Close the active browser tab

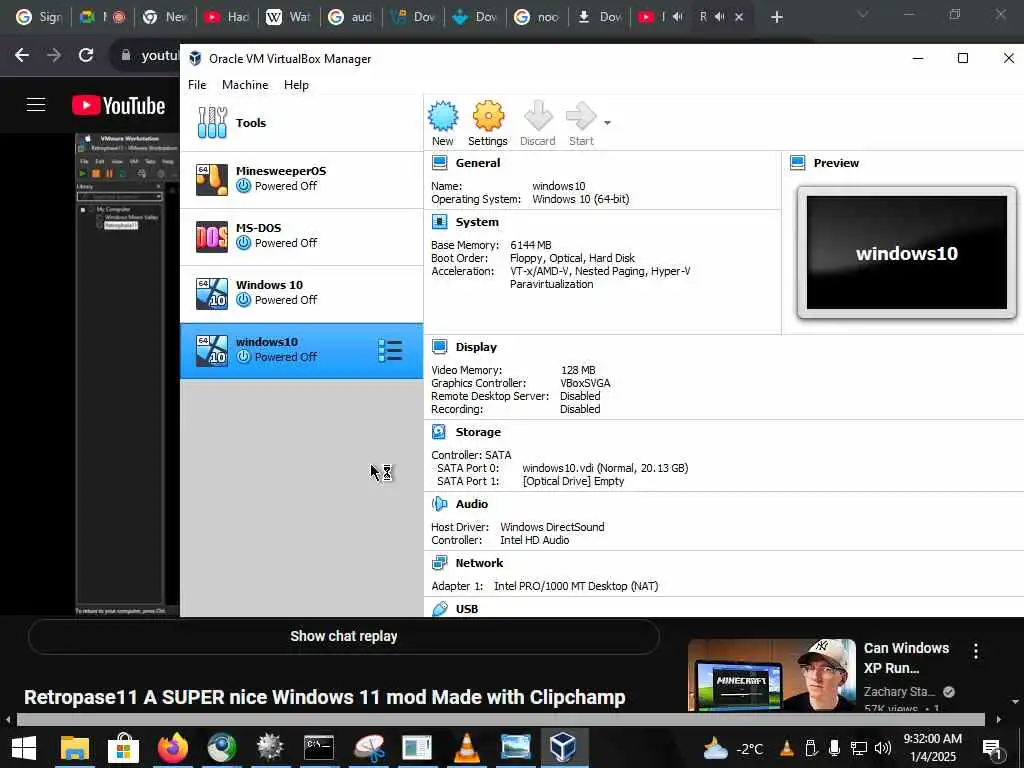739,17
